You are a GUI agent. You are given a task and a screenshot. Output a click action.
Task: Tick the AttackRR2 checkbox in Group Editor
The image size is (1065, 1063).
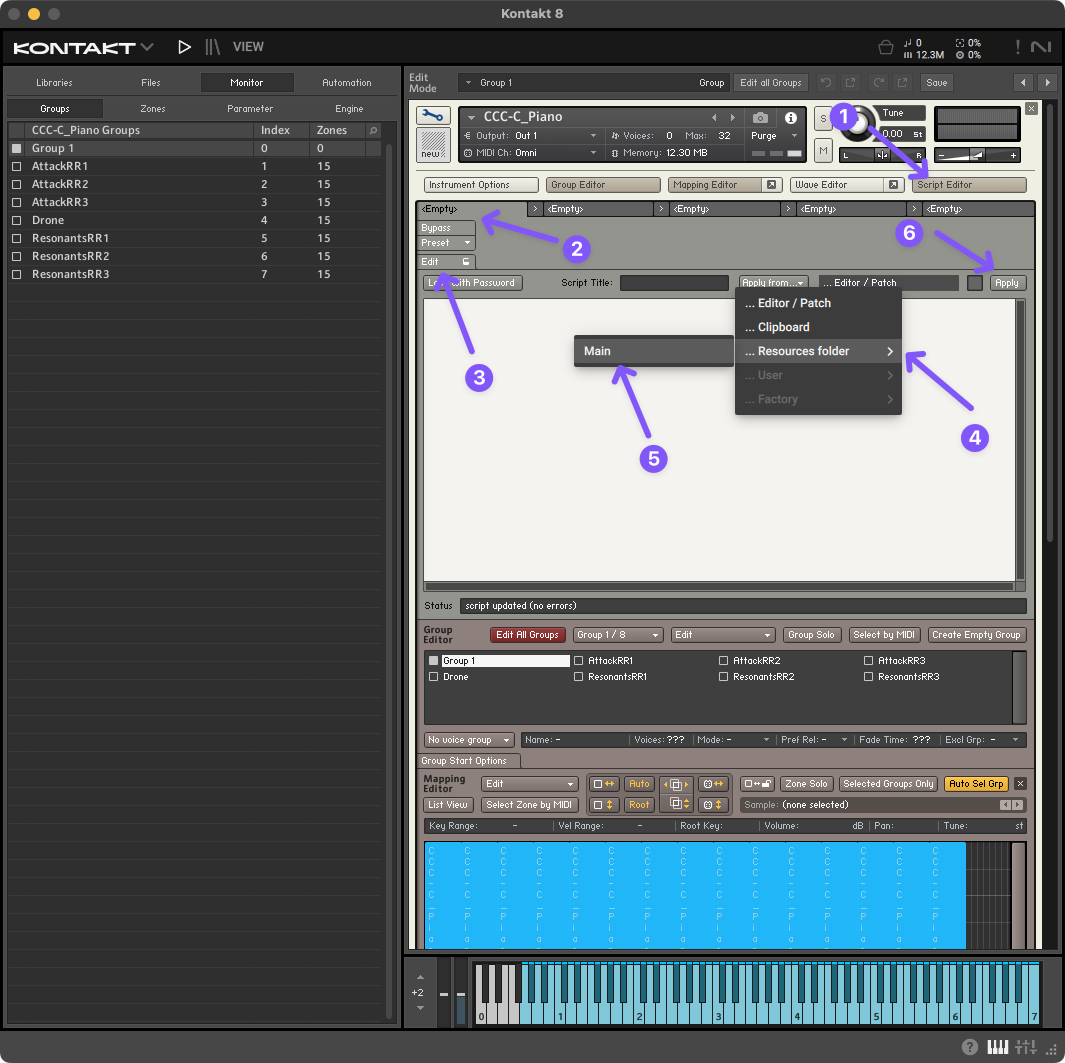coord(724,661)
